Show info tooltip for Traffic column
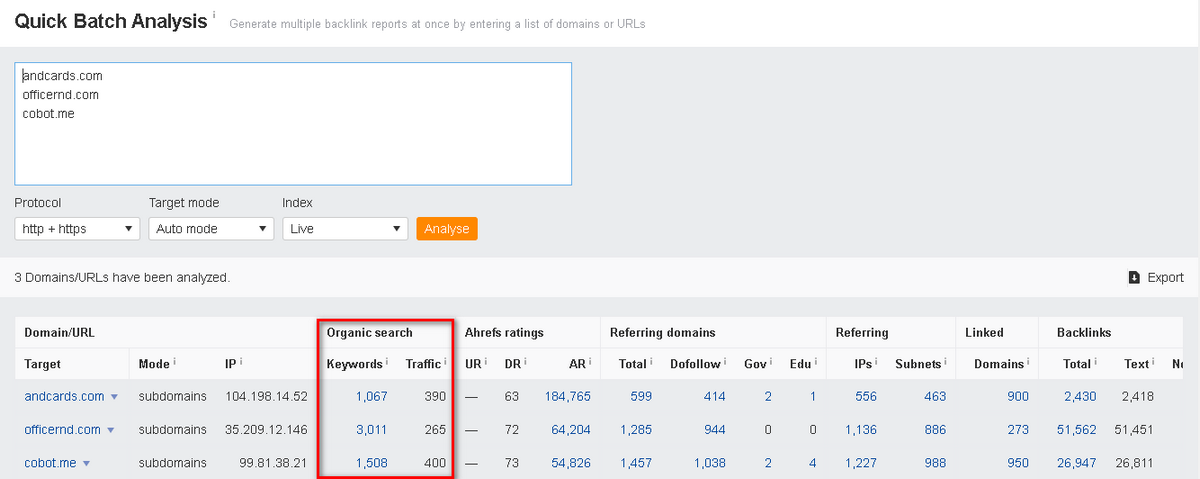This screenshot has height=479, width=1200. click(445, 362)
